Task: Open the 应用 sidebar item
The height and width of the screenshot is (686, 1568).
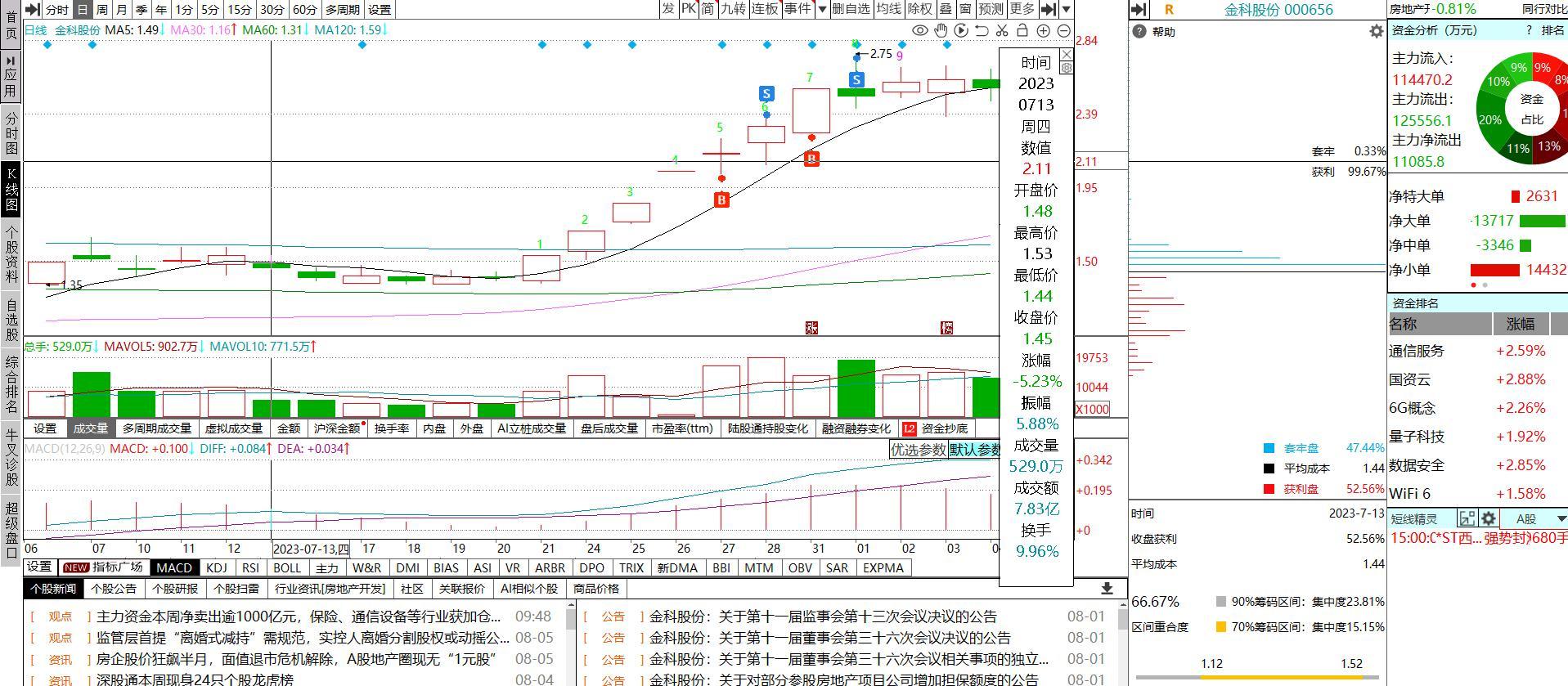Action: (11, 78)
